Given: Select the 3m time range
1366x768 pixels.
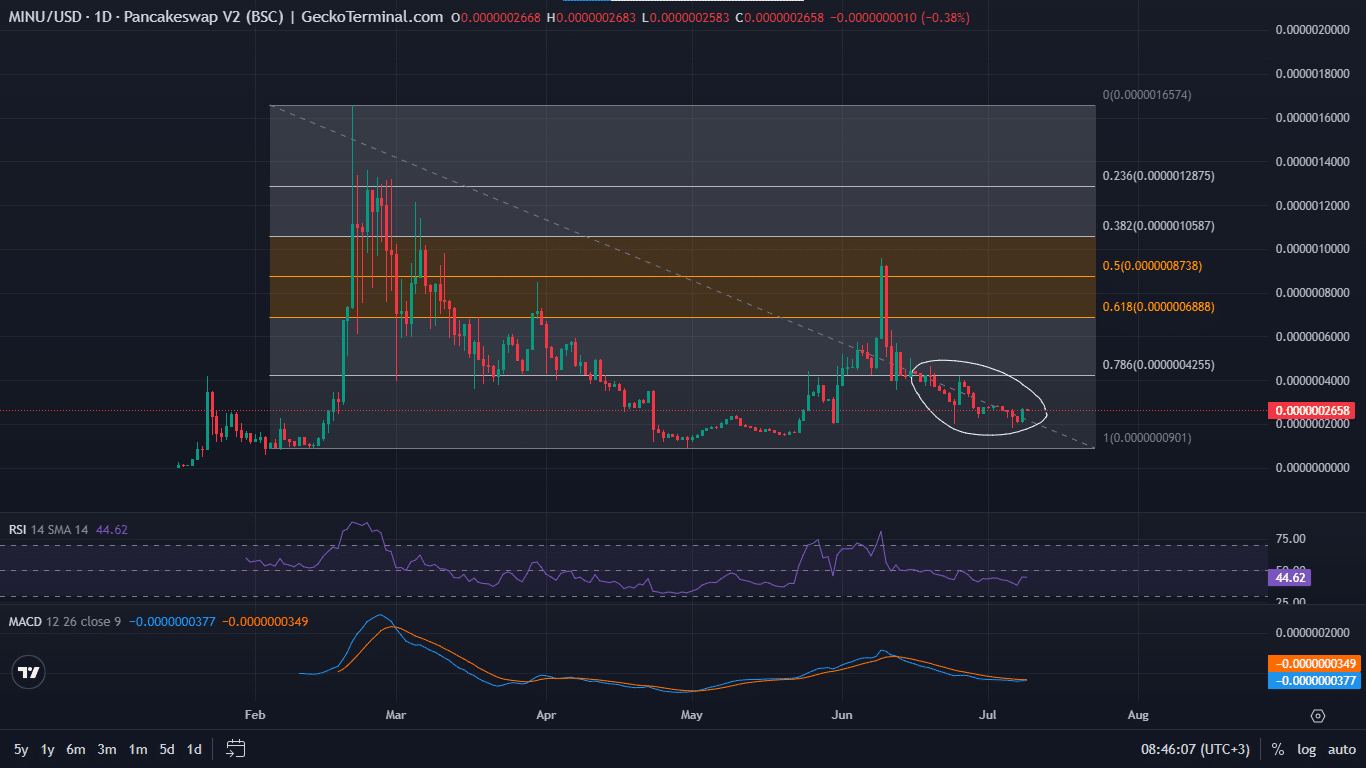Looking at the screenshot, I should click(107, 749).
